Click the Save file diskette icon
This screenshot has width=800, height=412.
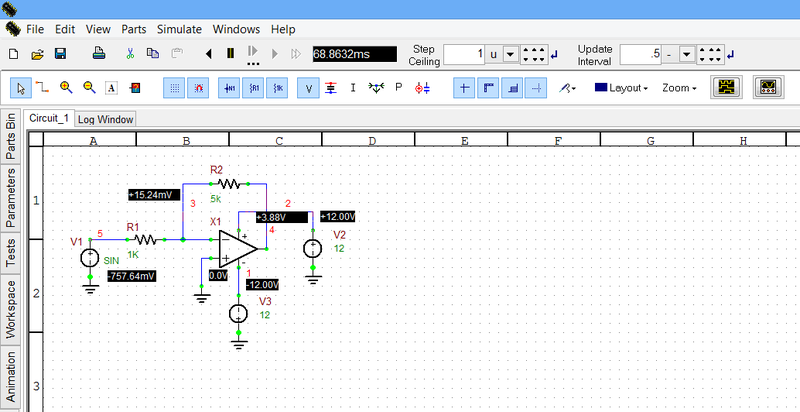[60, 53]
